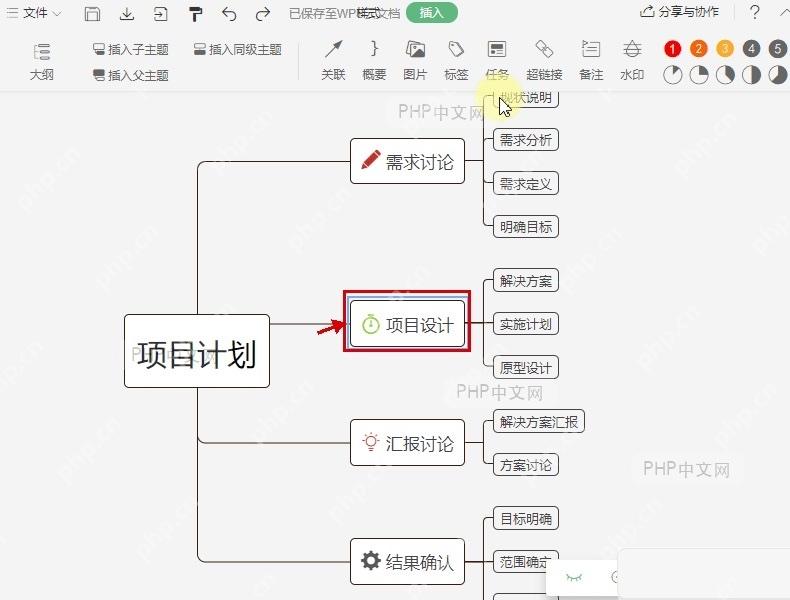790x600 pixels.
Task: Click 插入子主题
Action: pyautogui.click(x=130, y=49)
